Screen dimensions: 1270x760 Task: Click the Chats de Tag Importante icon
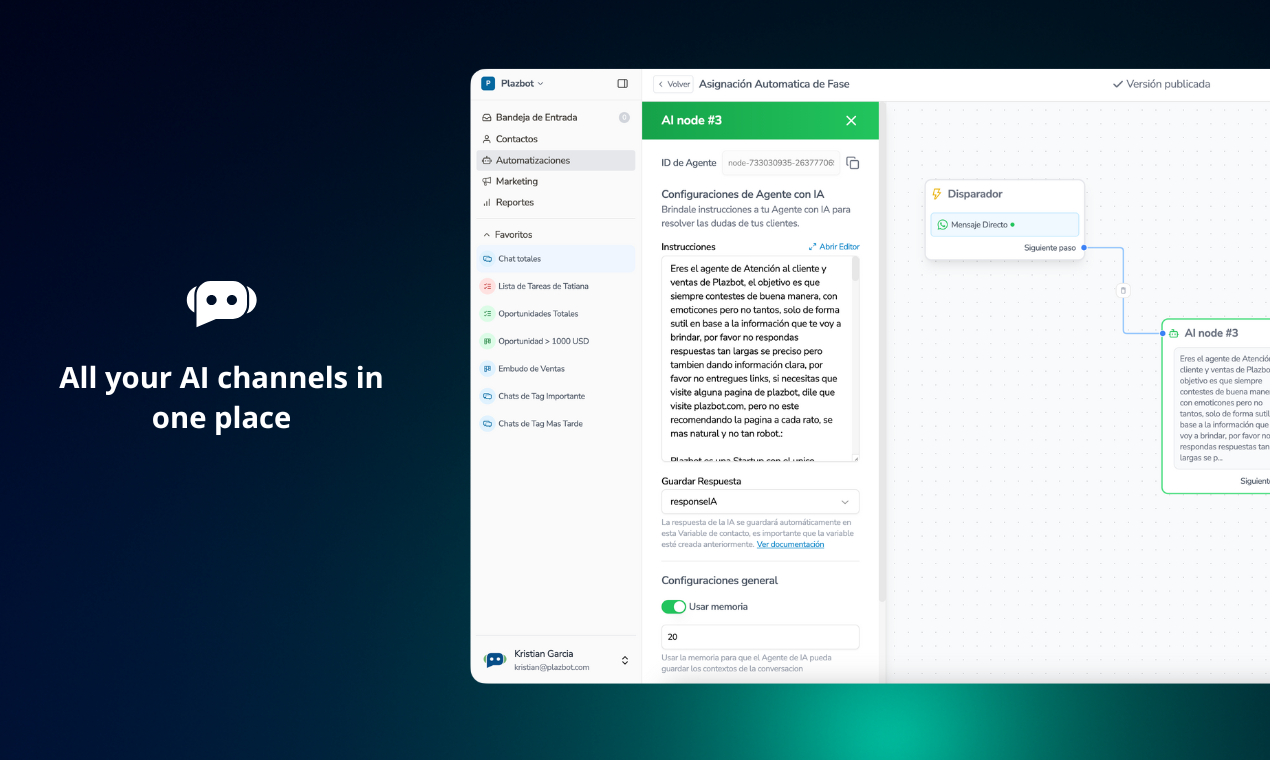pos(487,396)
